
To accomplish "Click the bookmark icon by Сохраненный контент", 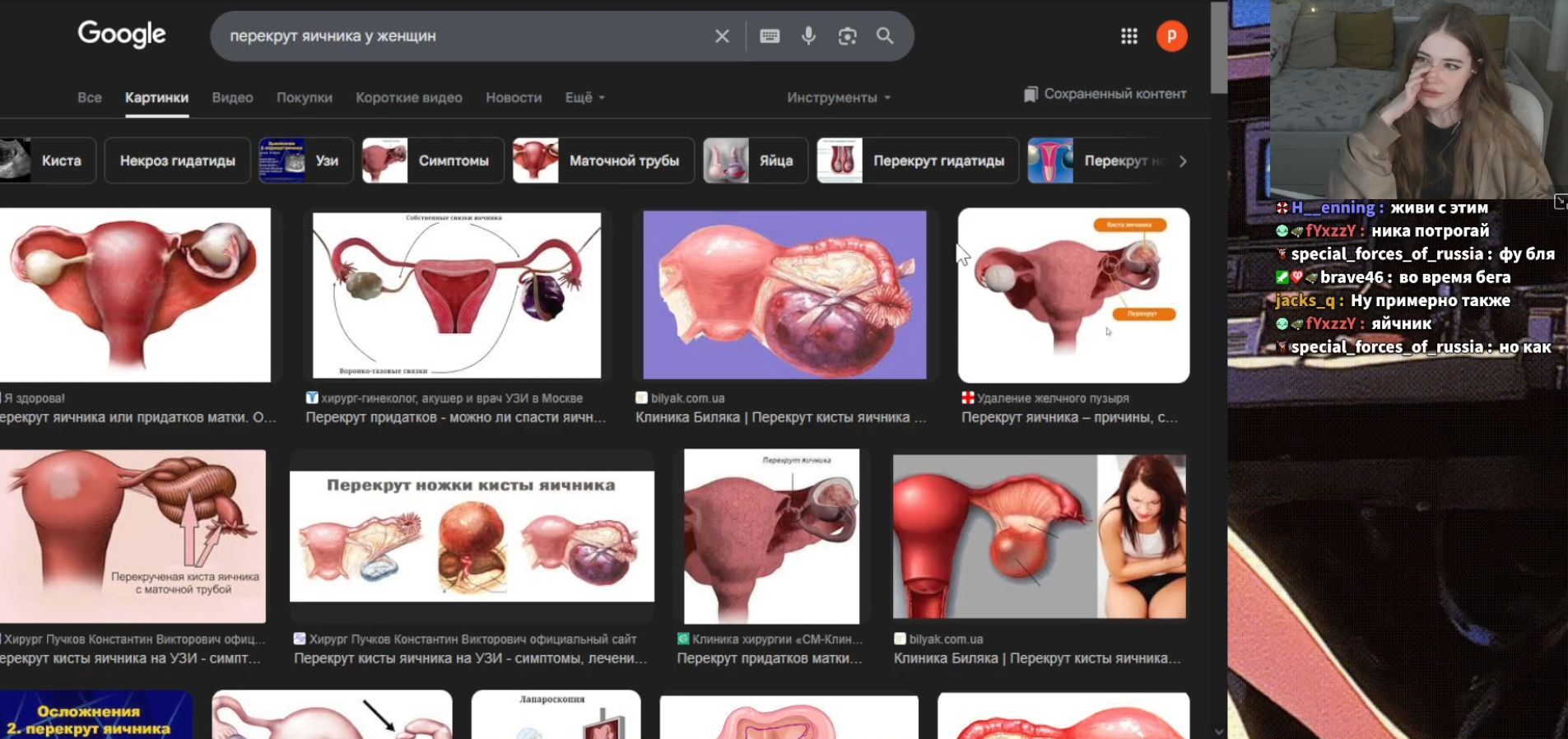I will [1030, 95].
